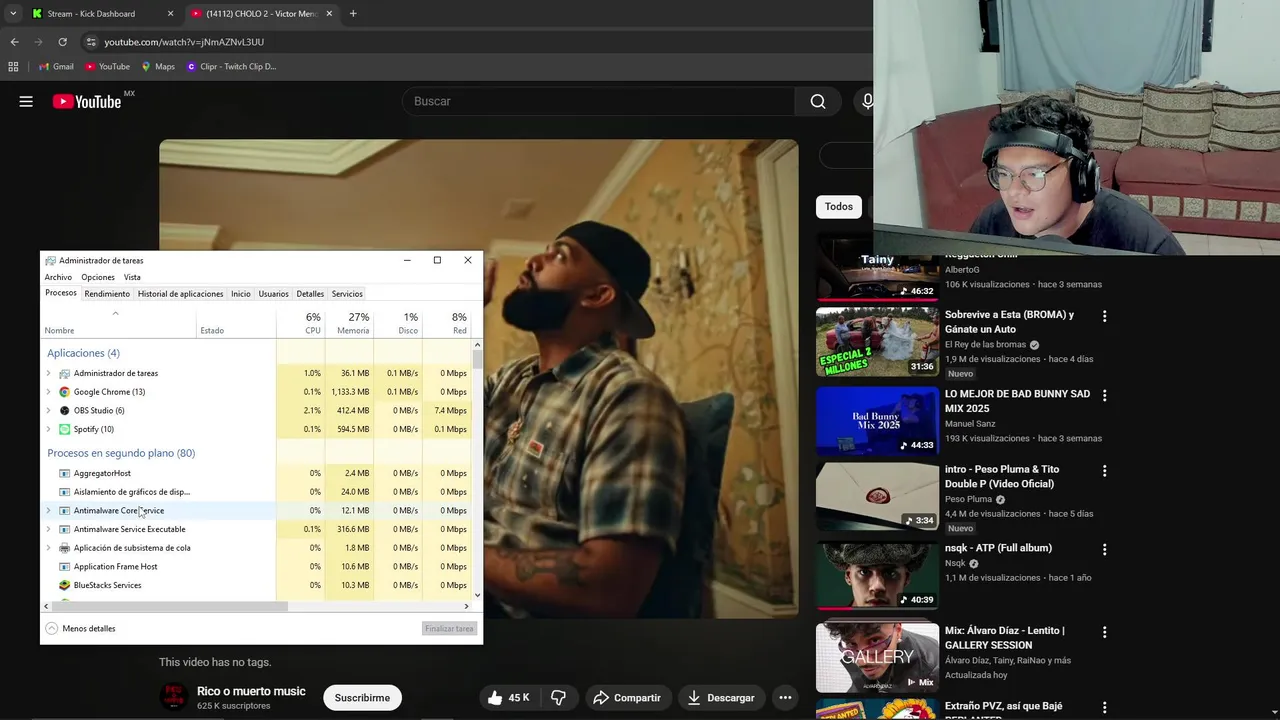Select the Todos filter chip
The width and height of the screenshot is (1280, 720).
tap(839, 207)
